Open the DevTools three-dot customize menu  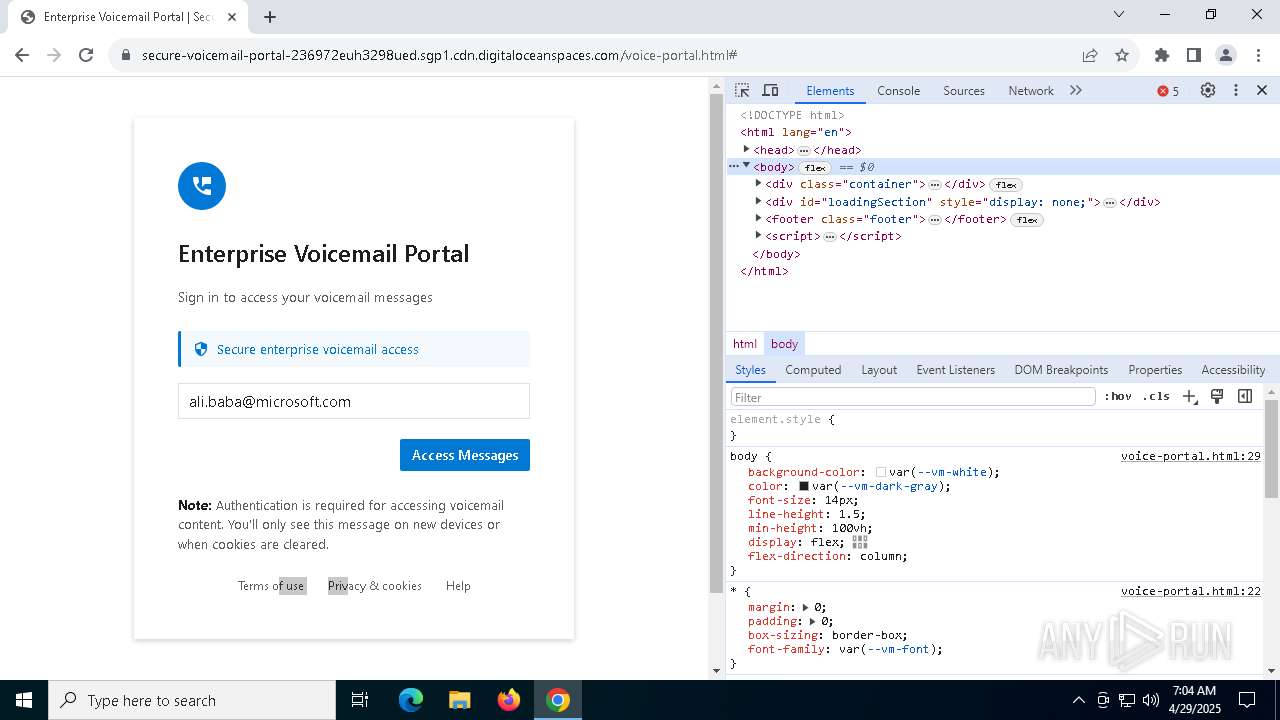coord(1236,90)
